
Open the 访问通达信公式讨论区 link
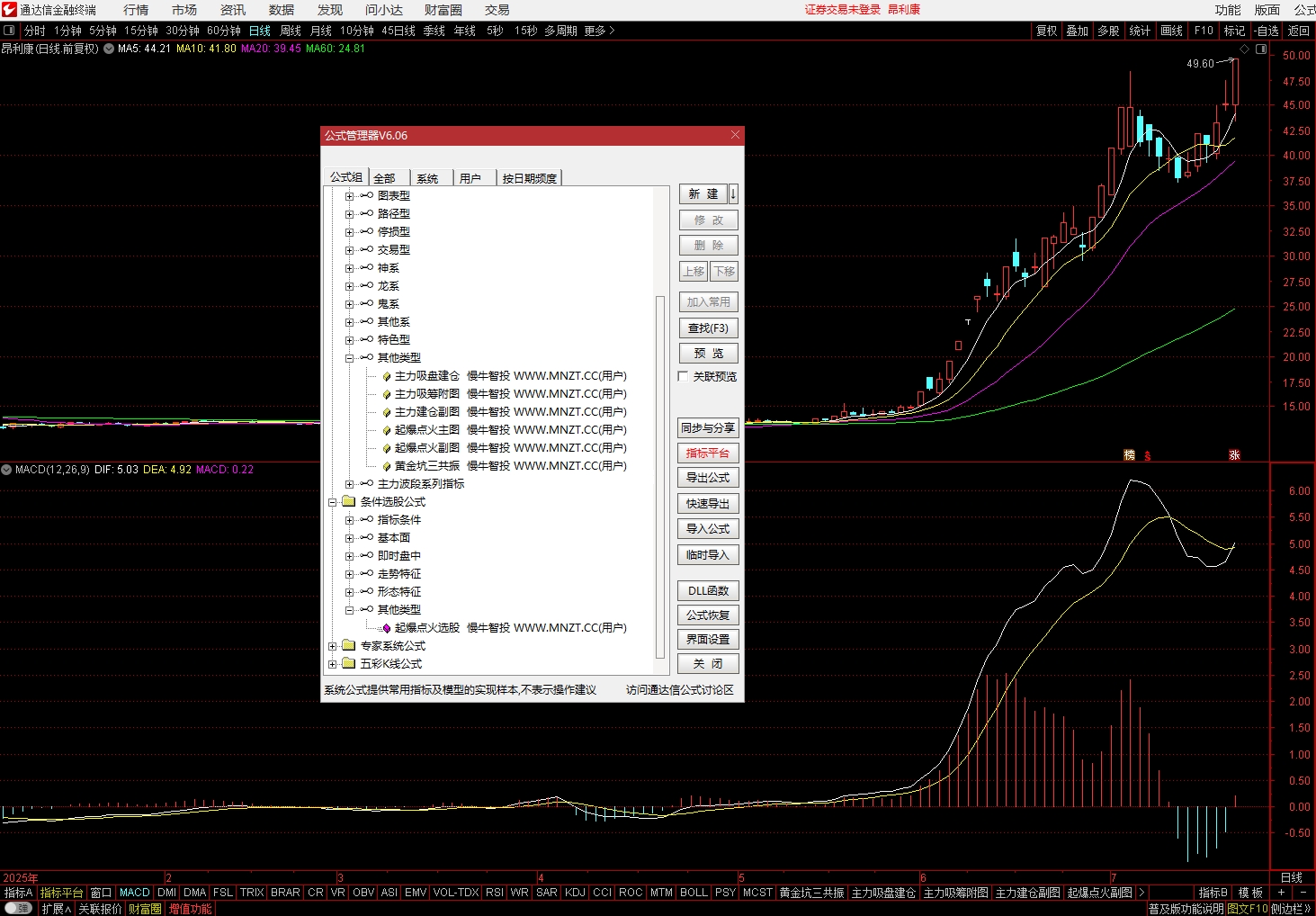coord(680,690)
